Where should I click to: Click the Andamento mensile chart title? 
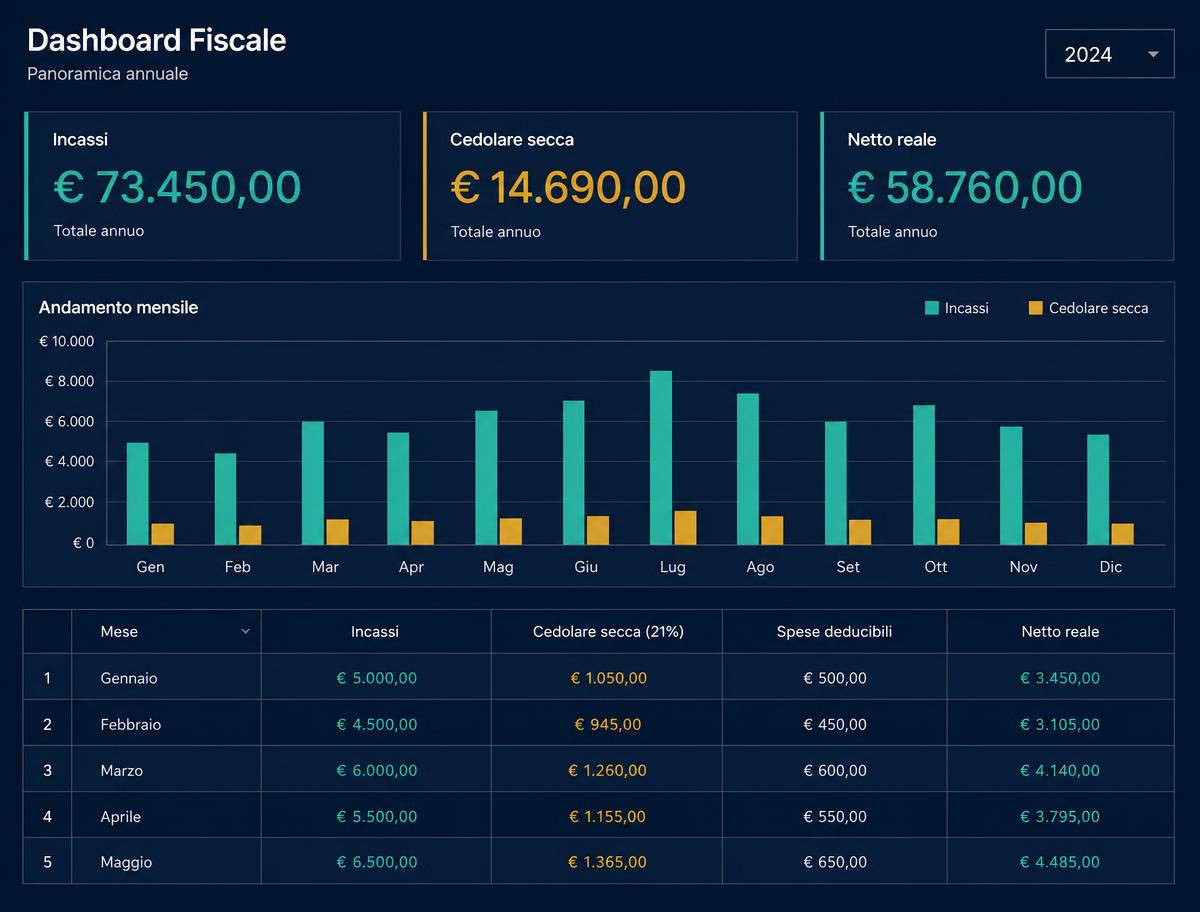pos(118,308)
